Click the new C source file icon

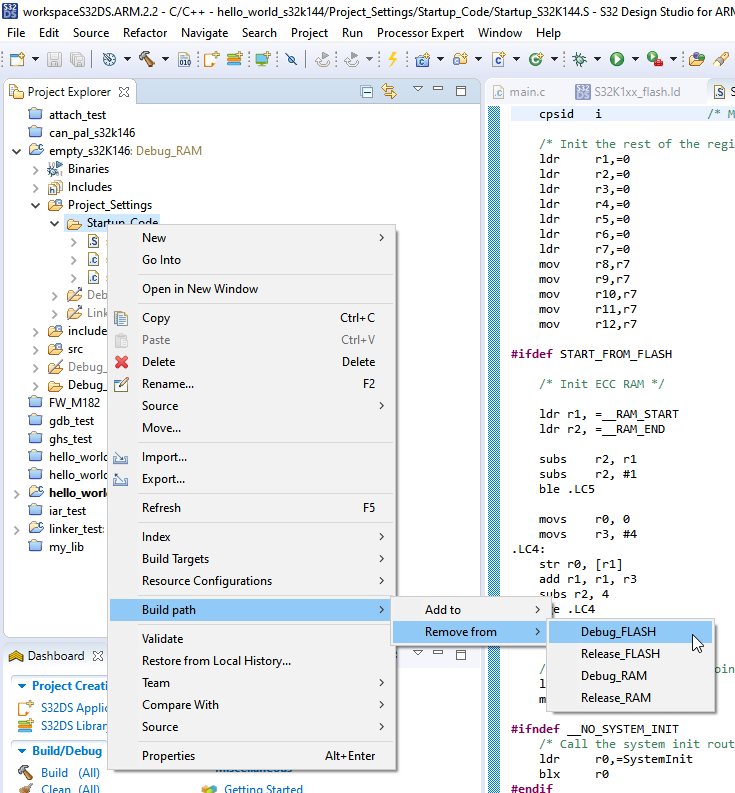point(499,59)
